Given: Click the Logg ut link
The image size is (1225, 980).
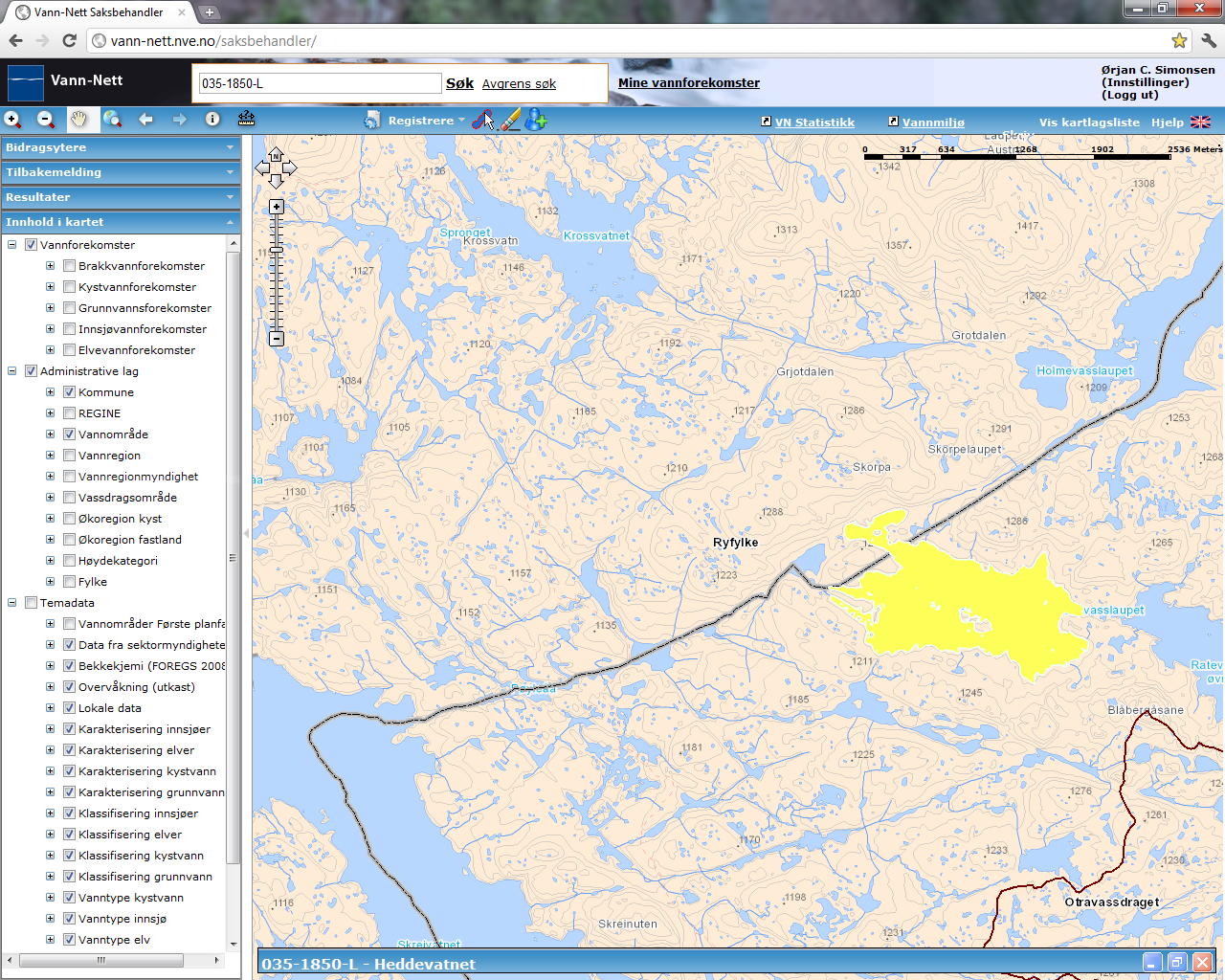Looking at the screenshot, I should tap(1130, 95).
